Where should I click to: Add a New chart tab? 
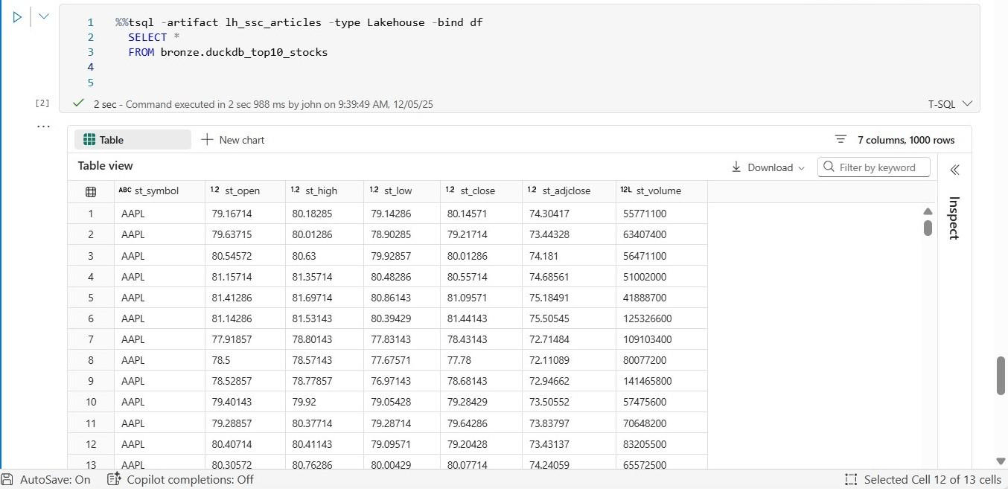pos(233,140)
